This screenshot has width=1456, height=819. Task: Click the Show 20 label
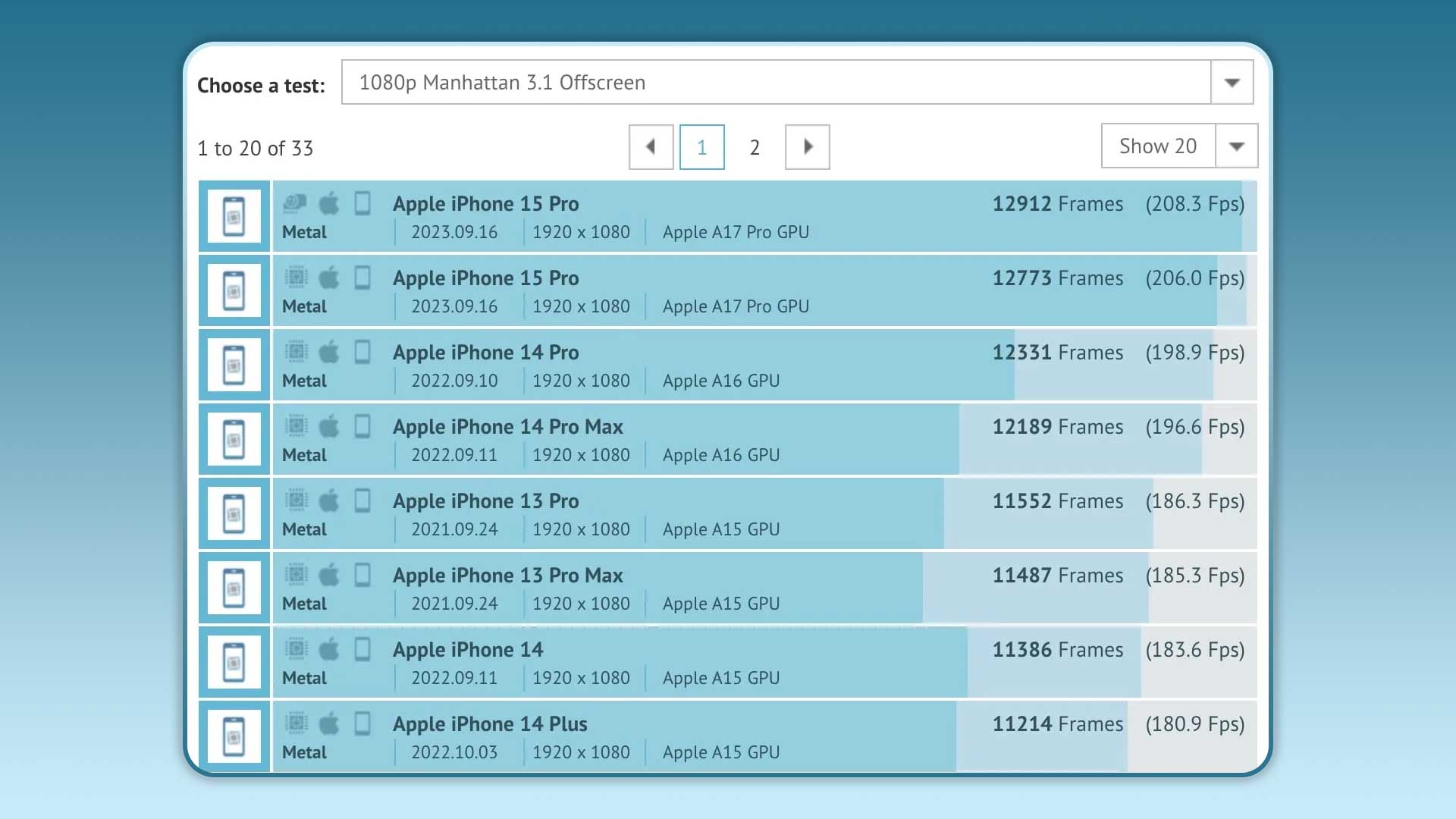click(x=1158, y=146)
